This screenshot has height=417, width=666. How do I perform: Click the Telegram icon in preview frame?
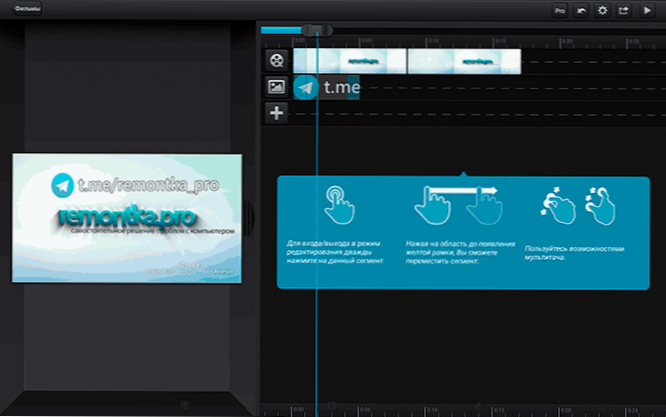62,186
